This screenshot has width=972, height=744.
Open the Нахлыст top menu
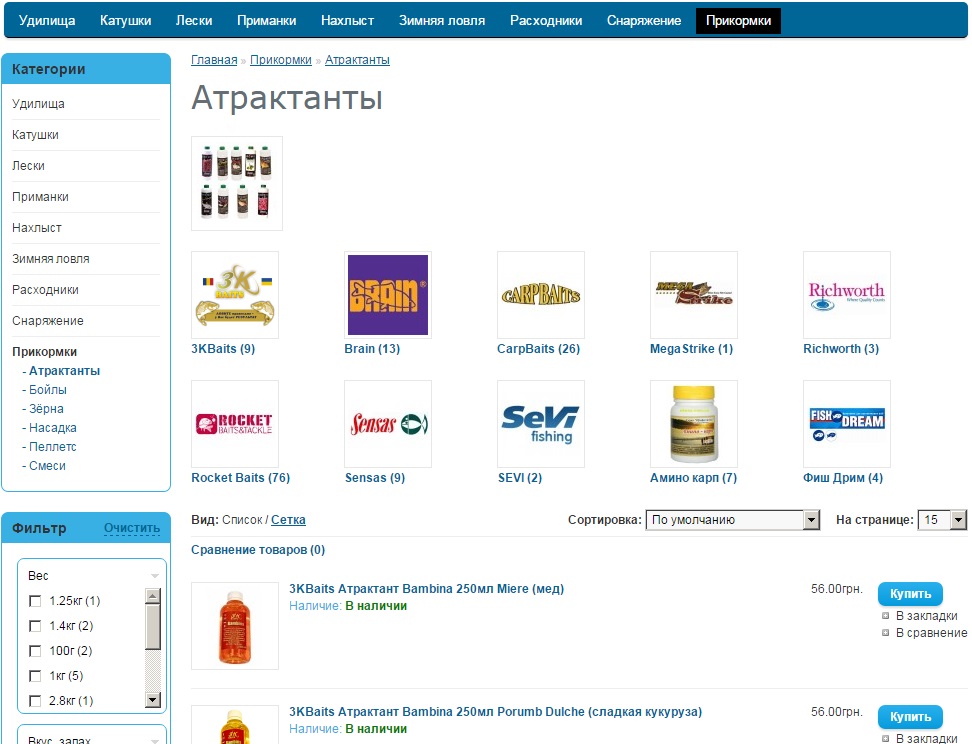[348, 20]
